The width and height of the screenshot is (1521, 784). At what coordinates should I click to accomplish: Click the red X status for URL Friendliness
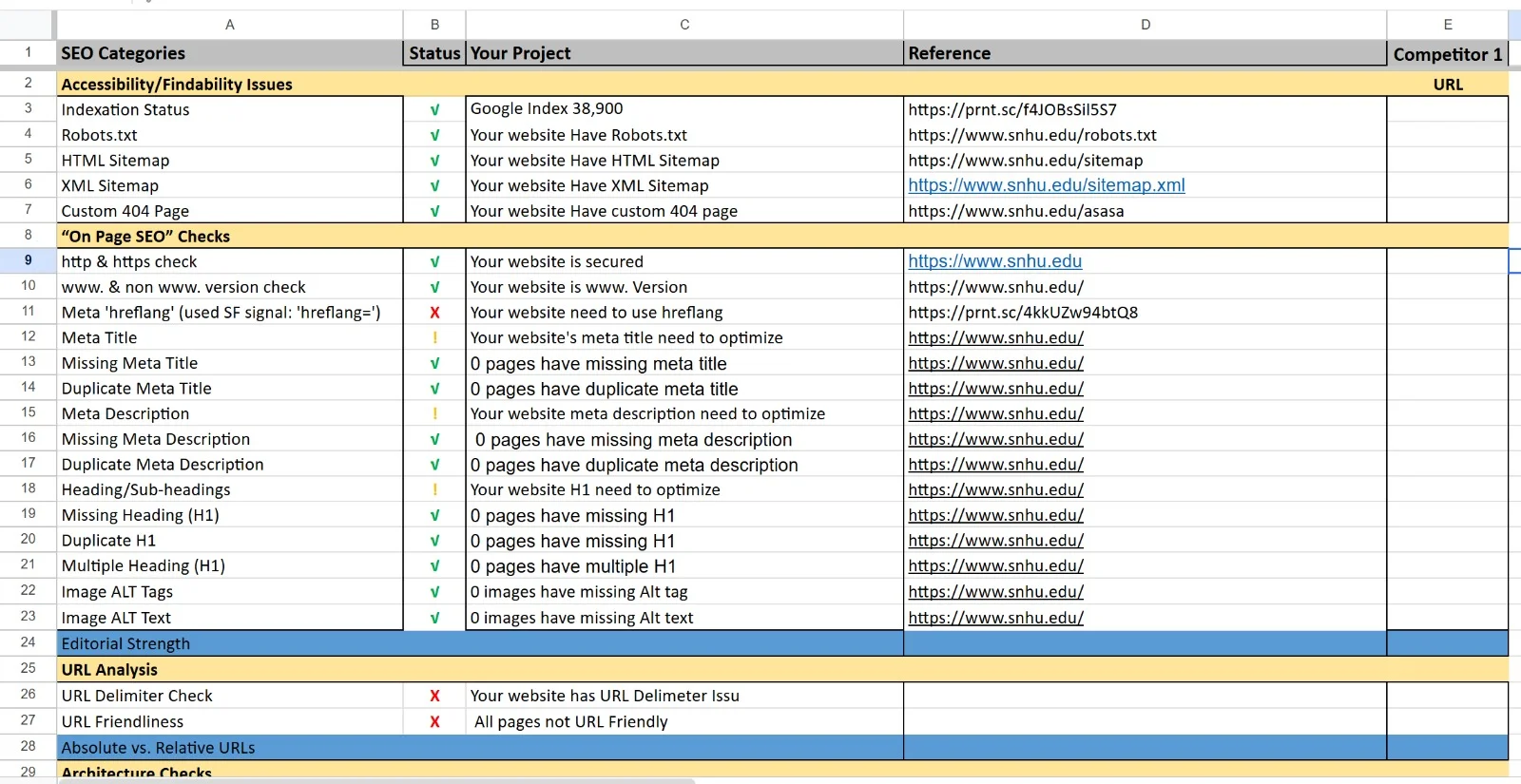click(x=434, y=721)
